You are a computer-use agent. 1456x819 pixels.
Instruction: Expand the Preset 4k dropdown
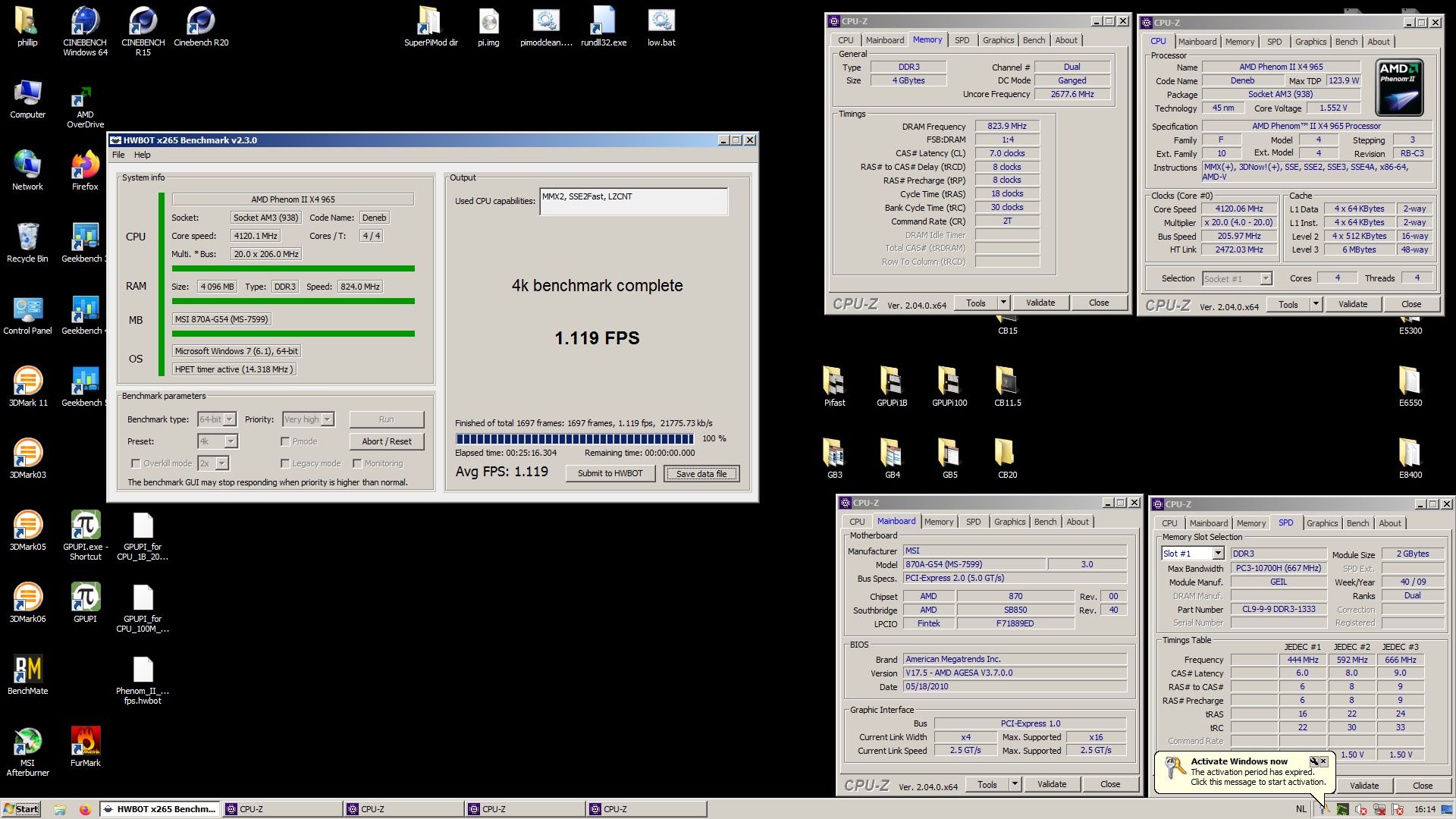click(x=231, y=441)
